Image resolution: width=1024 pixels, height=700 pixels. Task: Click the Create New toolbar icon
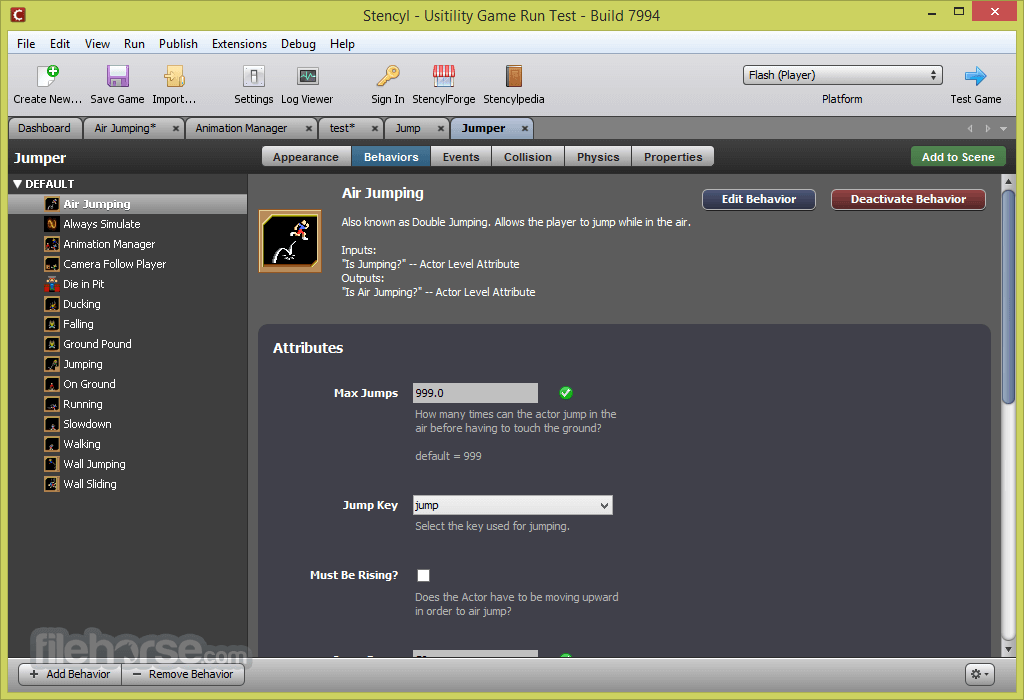pyautogui.click(x=48, y=76)
